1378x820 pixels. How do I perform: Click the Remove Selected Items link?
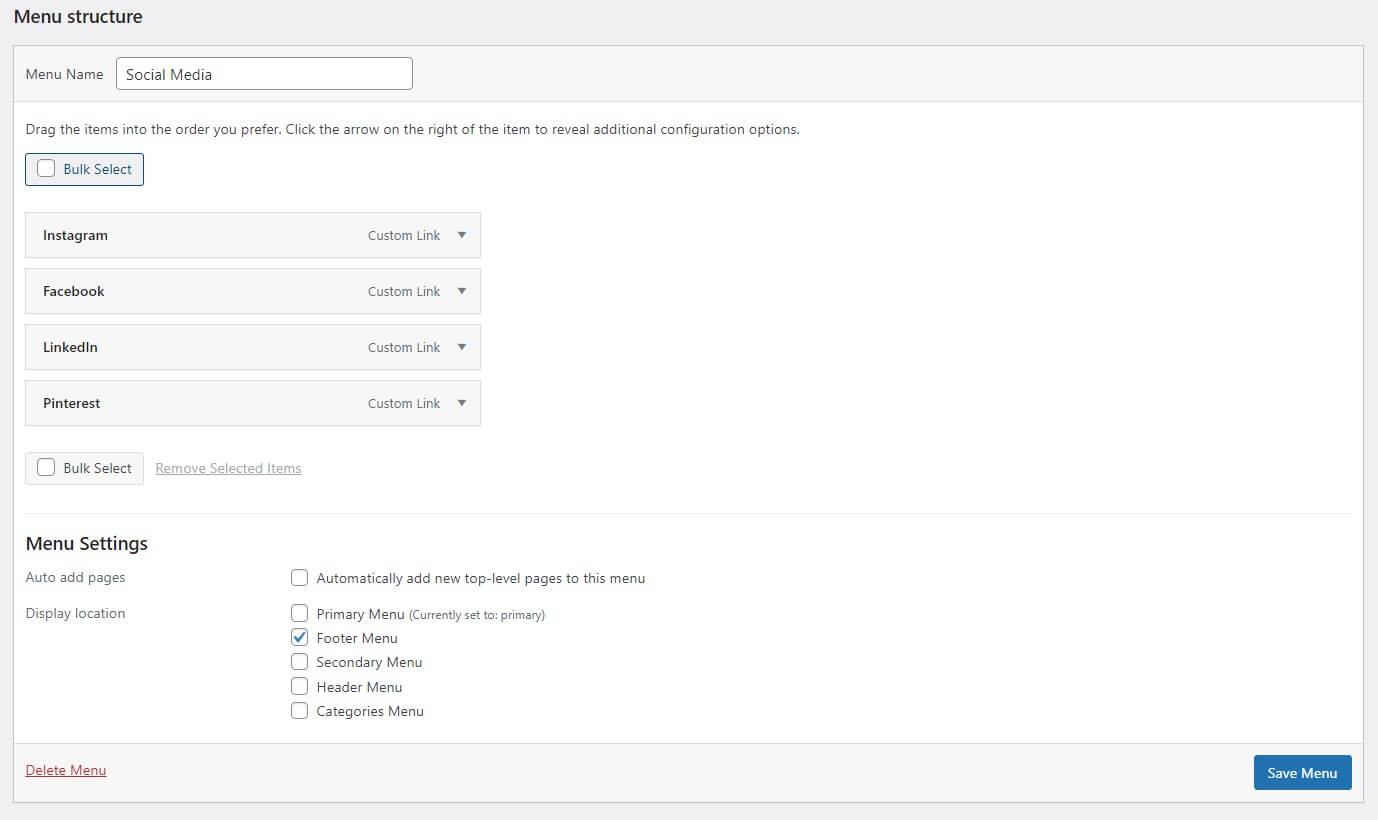pos(228,468)
